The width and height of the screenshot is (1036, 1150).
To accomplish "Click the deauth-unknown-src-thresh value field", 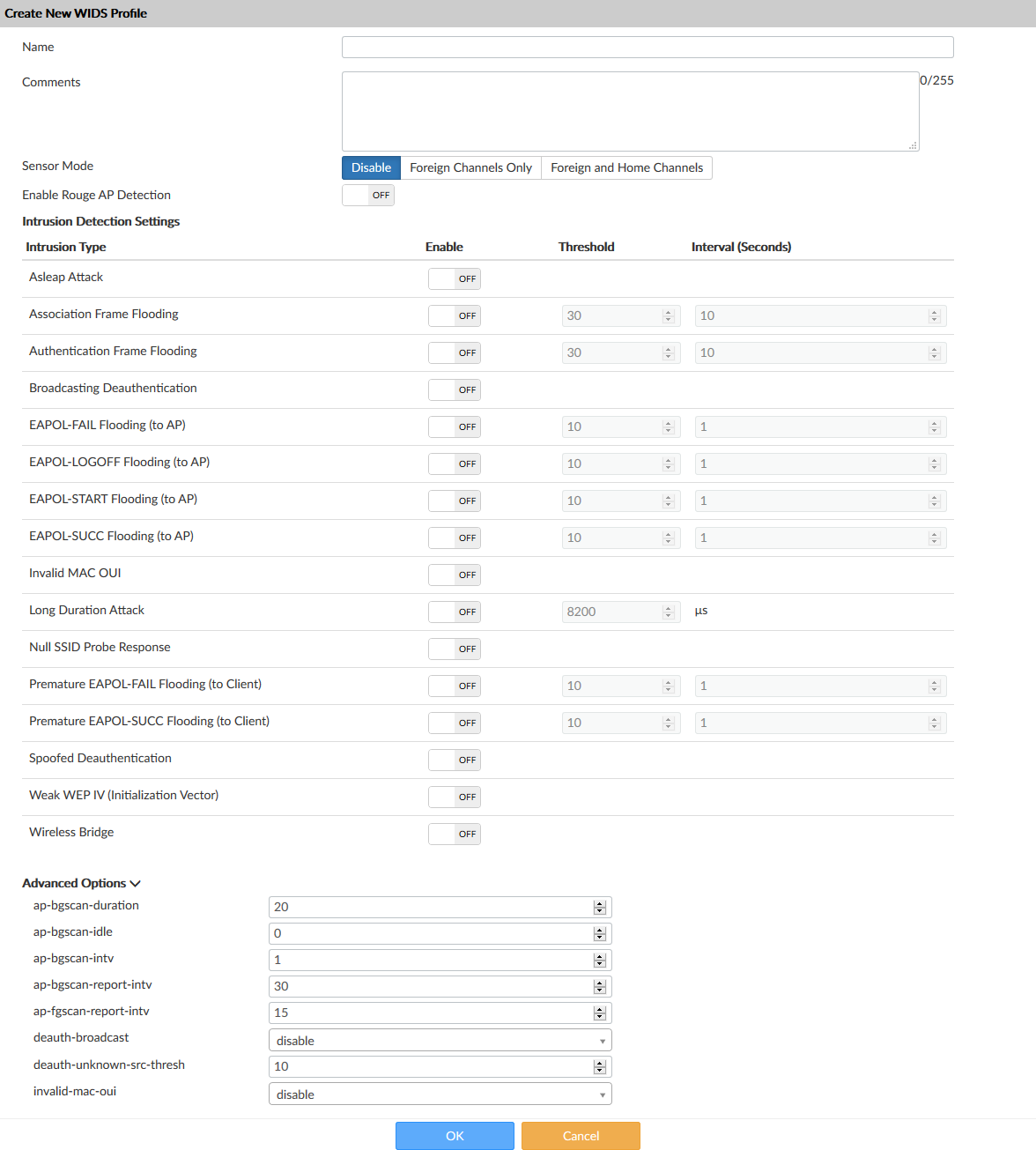I will pyautogui.click(x=440, y=1066).
